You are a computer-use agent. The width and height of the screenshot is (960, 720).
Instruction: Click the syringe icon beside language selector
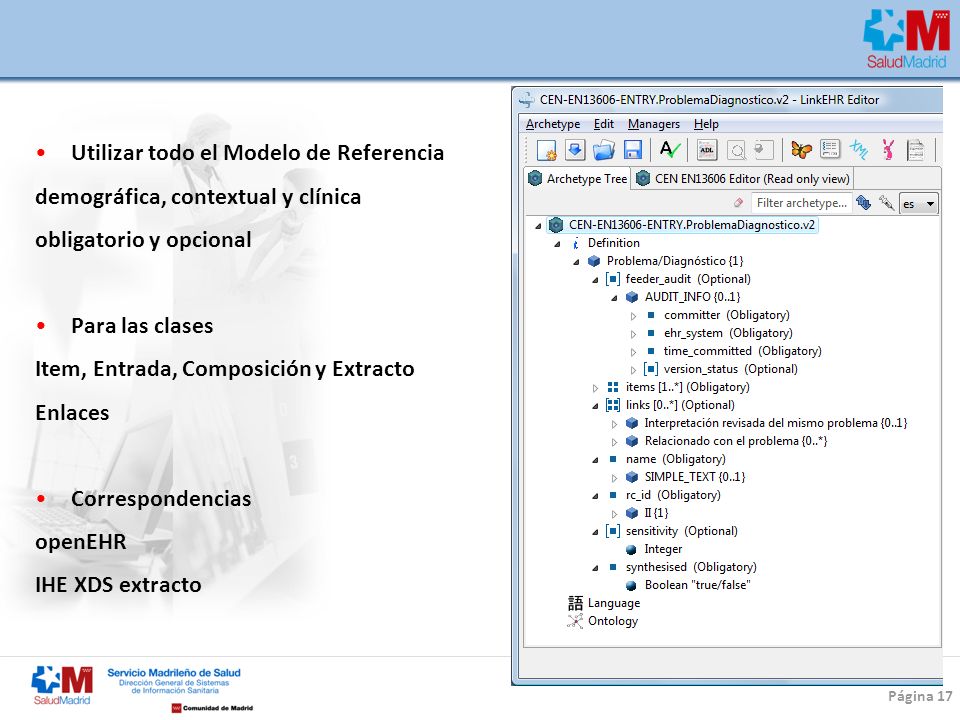pos(885,203)
